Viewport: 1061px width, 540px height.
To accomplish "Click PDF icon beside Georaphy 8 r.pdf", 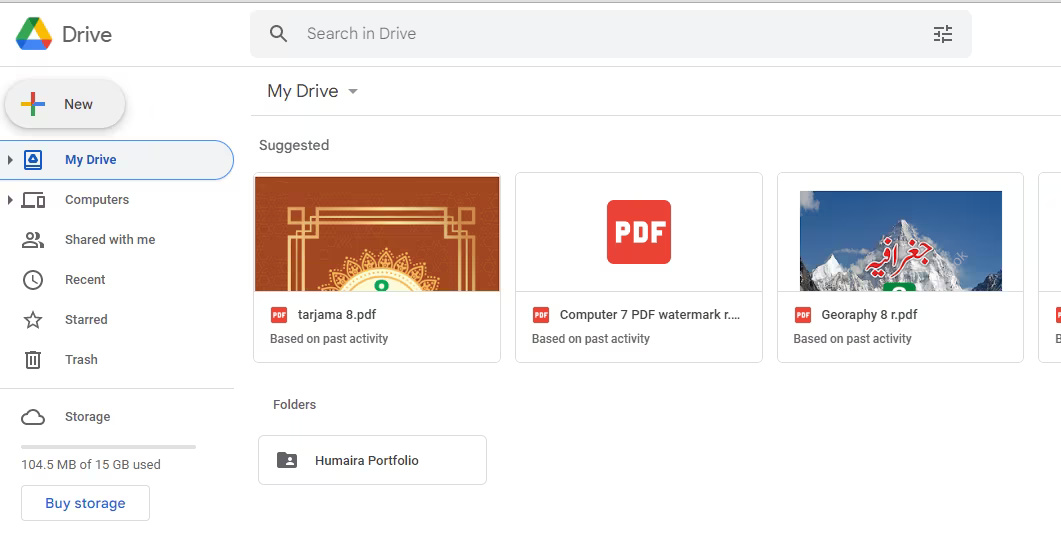I will [803, 315].
